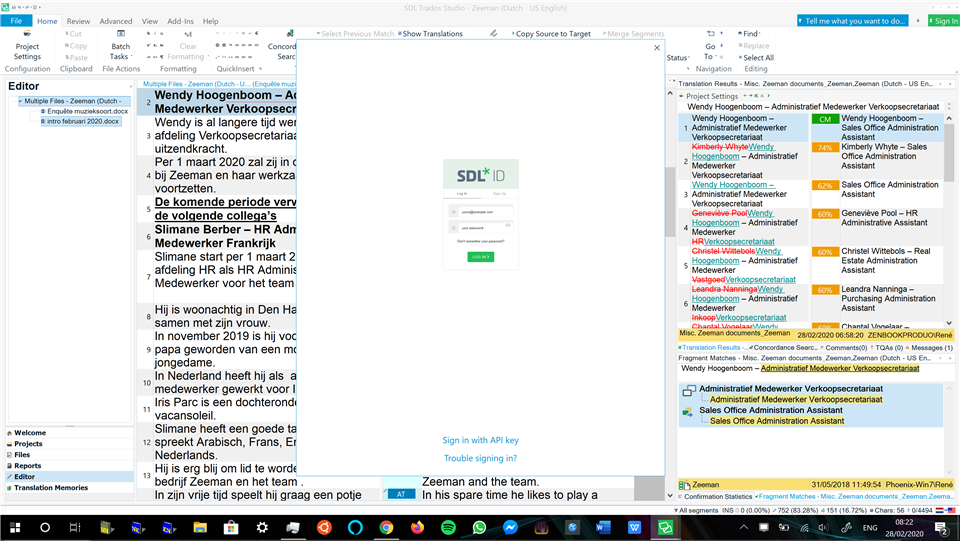This screenshot has width=960, height=541.
Task: Open the SDL Trados Studio taskbar icon
Action: point(666,528)
